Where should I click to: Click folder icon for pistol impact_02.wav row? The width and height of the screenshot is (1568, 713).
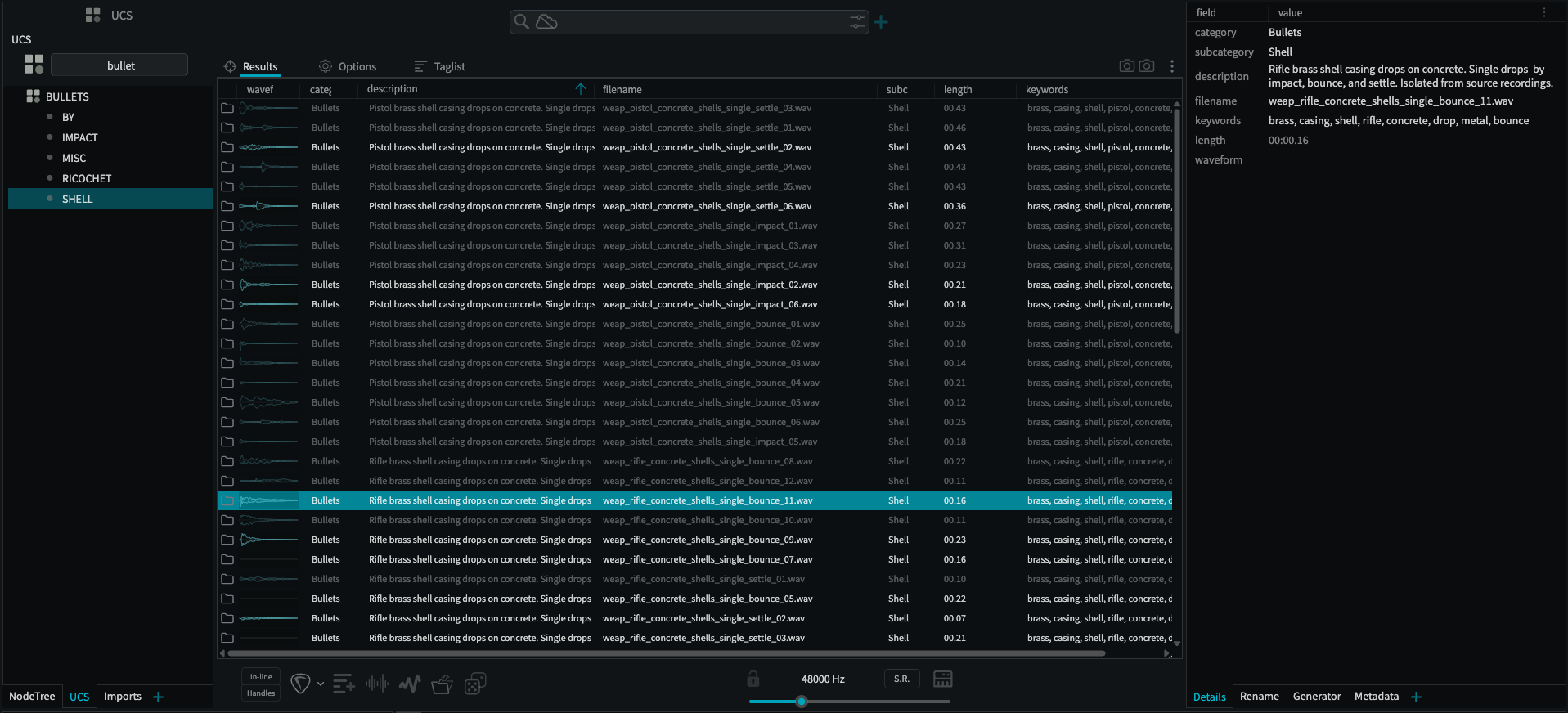[227, 285]
